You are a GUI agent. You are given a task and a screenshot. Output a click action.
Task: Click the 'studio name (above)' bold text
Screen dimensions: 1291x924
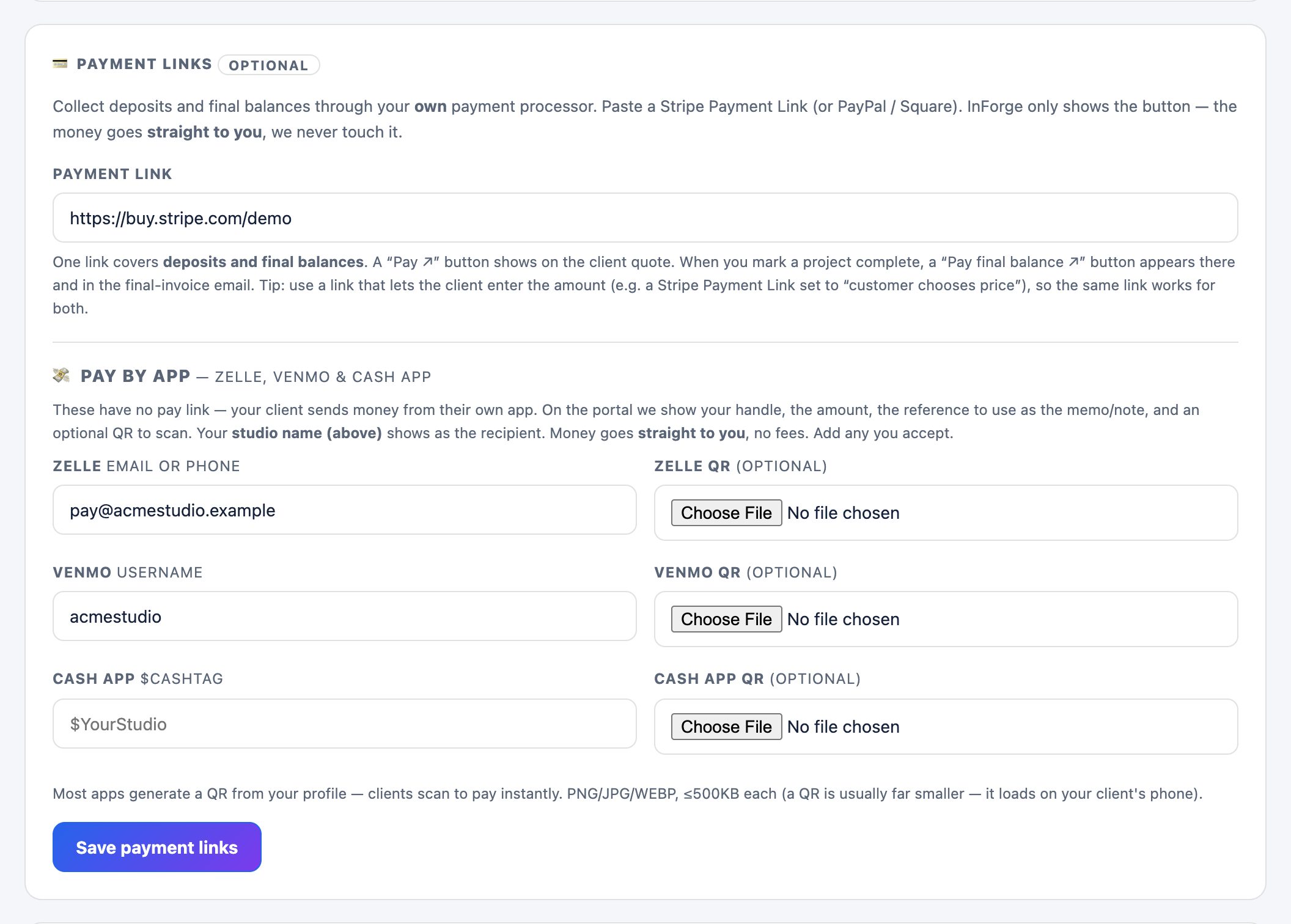pyautogui.click(x=307, y=433)
